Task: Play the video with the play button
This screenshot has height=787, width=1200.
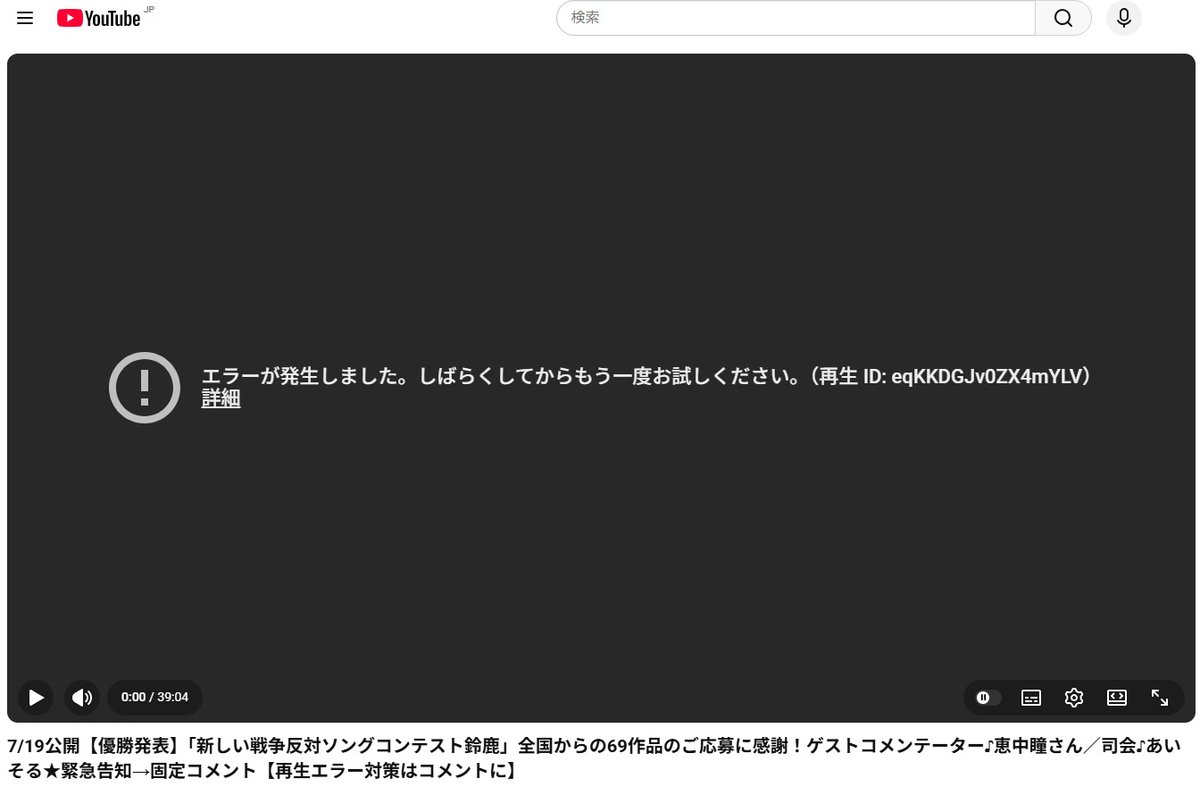Action: 36,698
